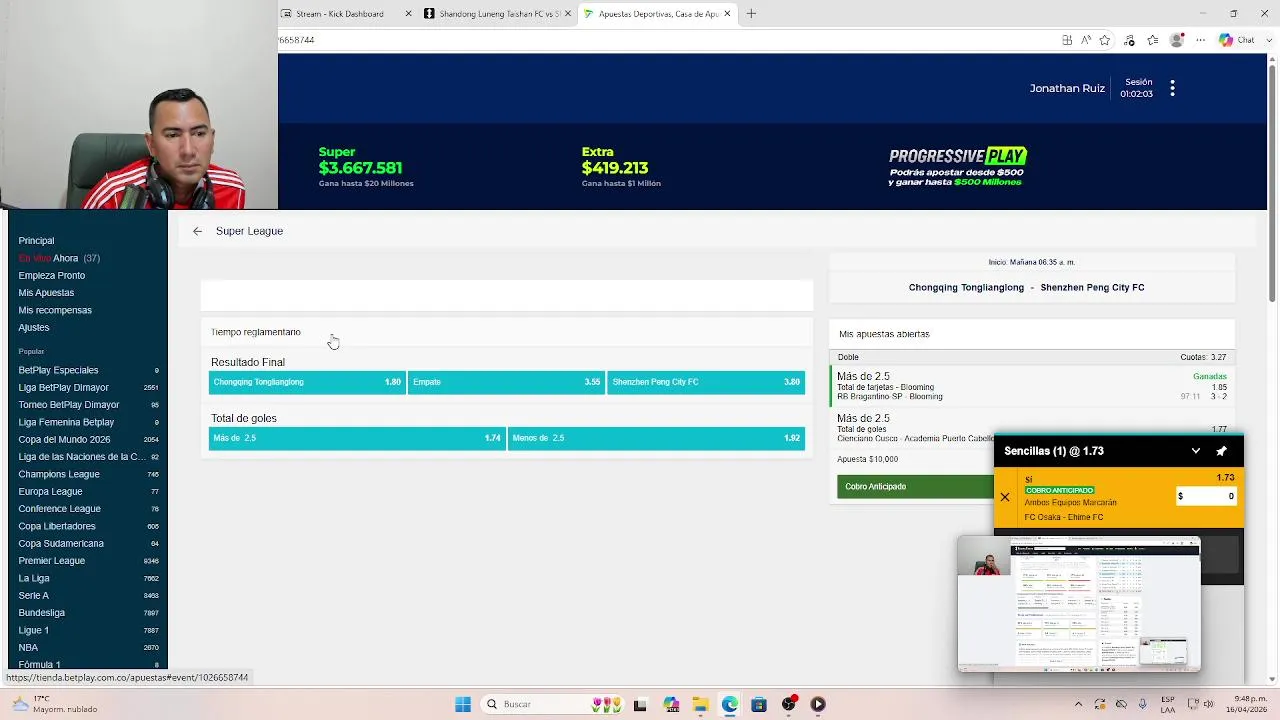Open La Liga listing
The height and width of the screenshot is (720, 1280).
[88, 578]
